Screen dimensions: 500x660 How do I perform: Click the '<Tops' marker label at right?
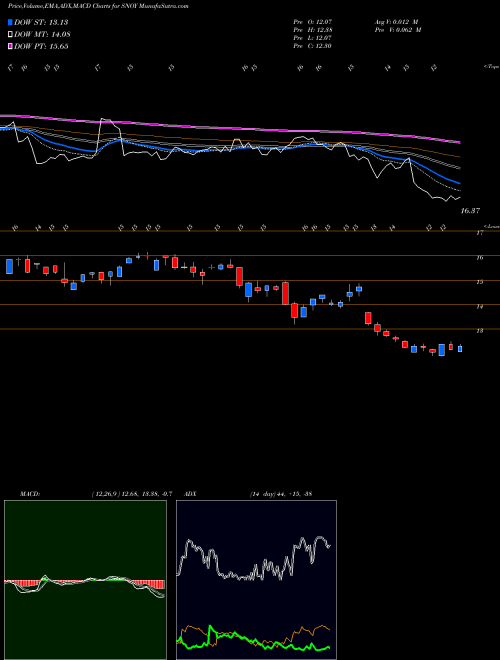coord(491,67)
